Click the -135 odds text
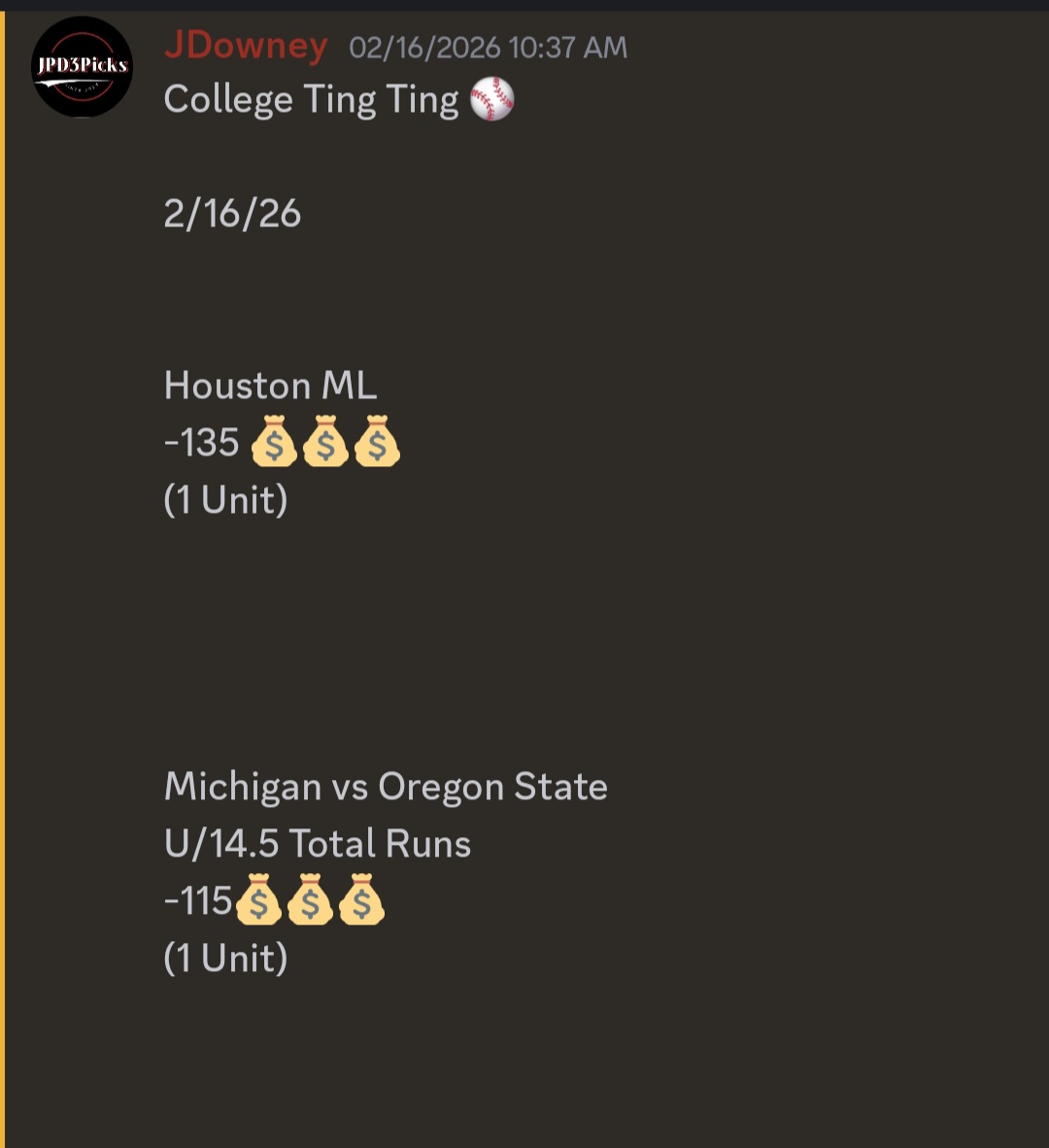Image resolution: width=1049 pixels, height=1148 pixels. (x=202, y=443)
